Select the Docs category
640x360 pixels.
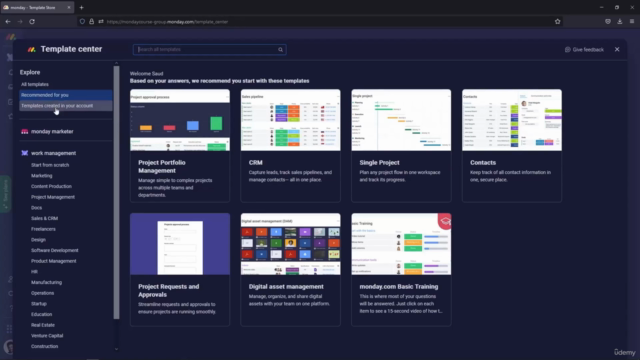click(36, 208)
